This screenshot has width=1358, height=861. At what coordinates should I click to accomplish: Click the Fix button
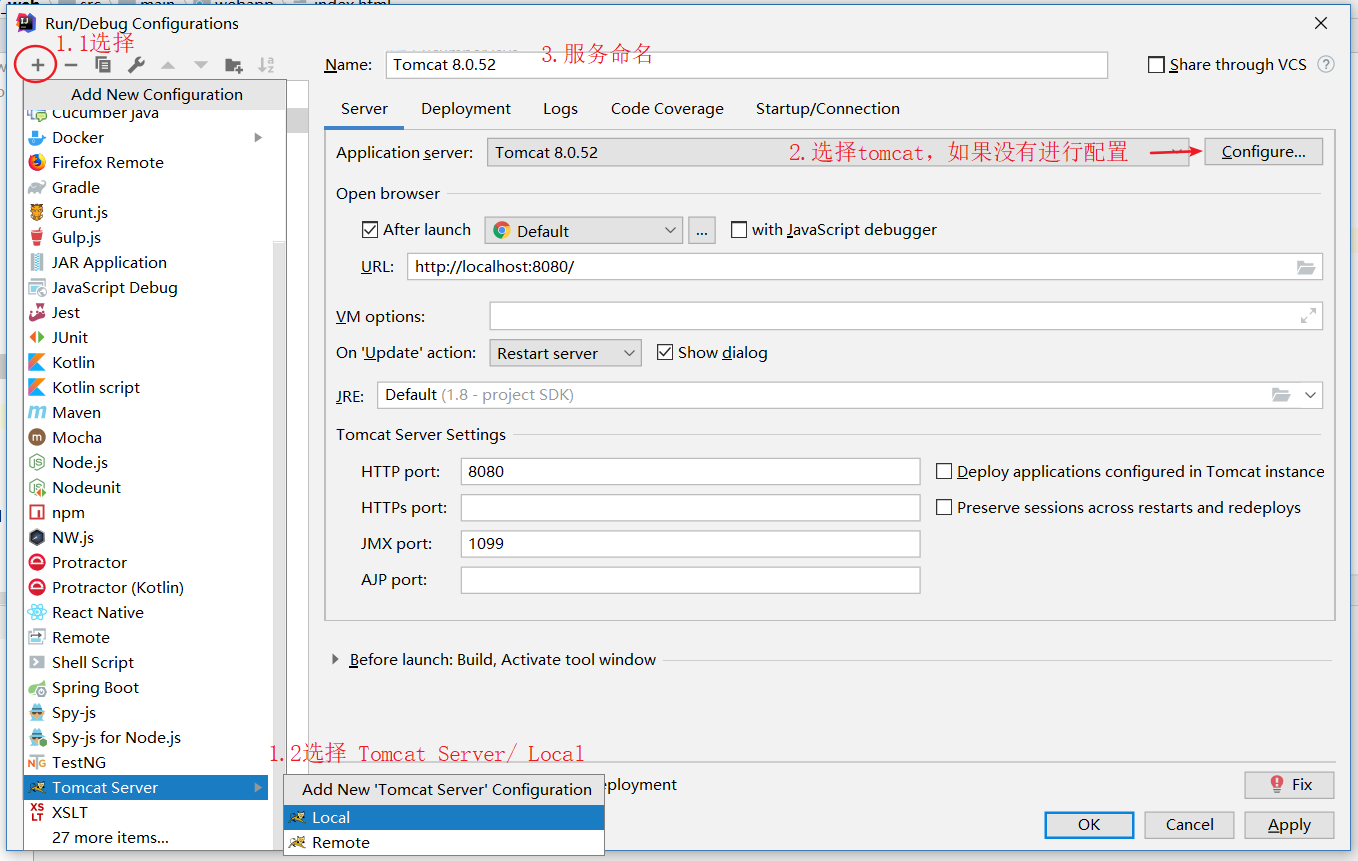click(1289, 785)
